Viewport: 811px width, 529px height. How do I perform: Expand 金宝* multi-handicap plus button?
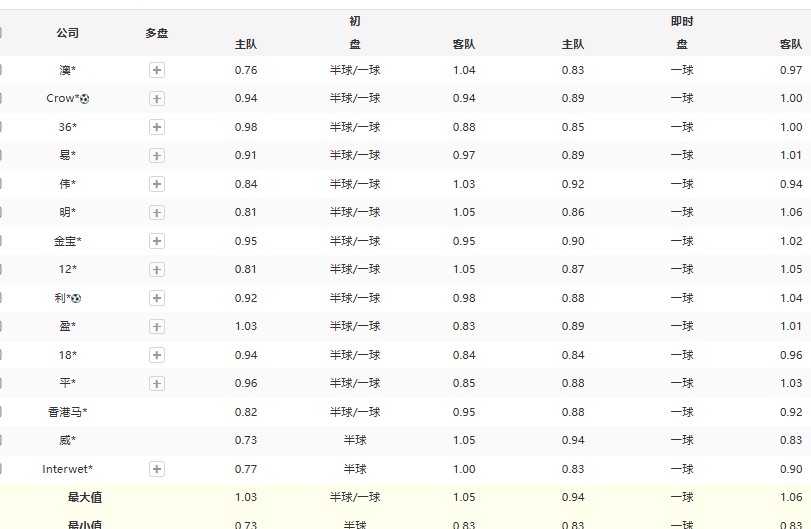coord(157,241)
